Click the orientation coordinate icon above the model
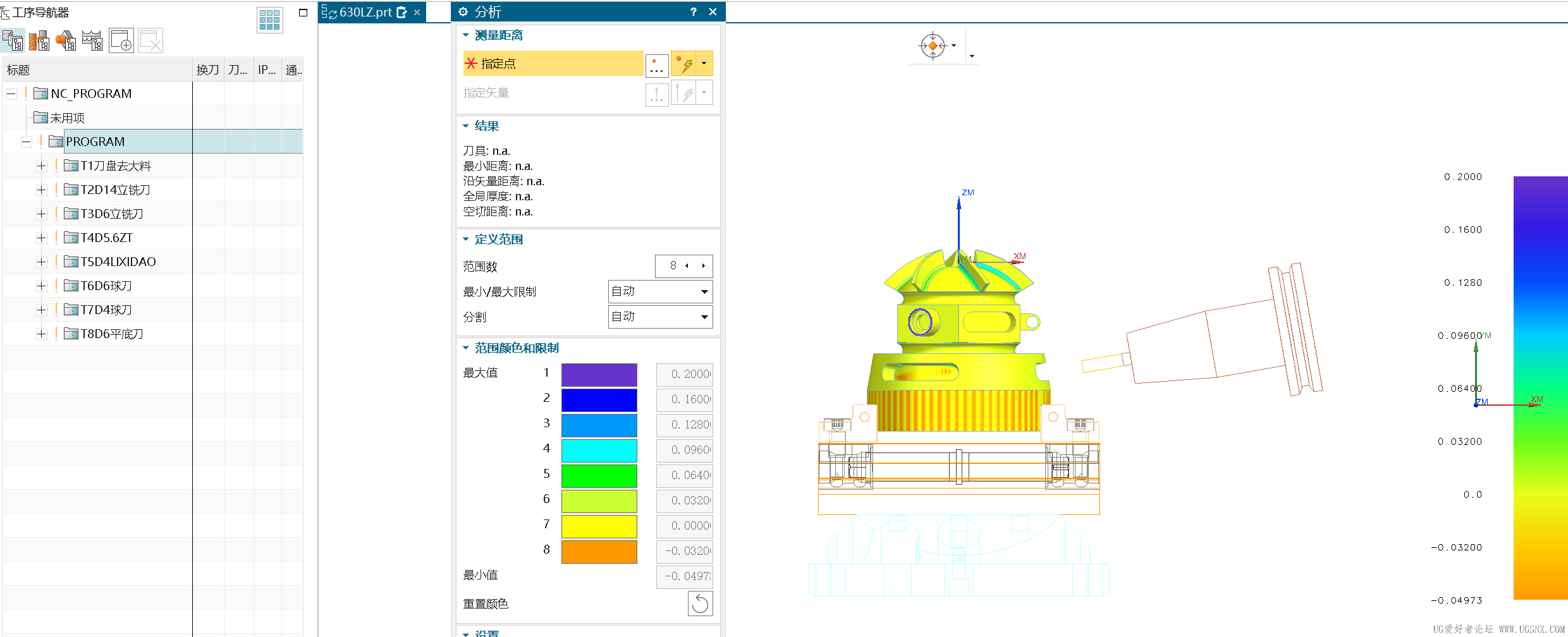The height and width of the screenshot is (637, 1568). (933, 45)
